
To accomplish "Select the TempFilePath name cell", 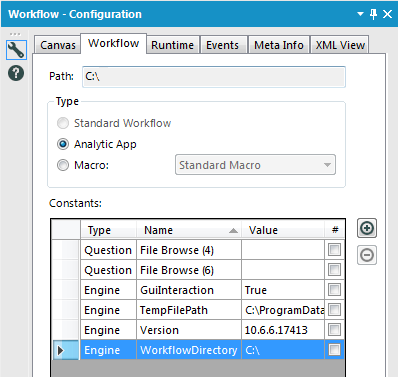I will coord(189,310).
